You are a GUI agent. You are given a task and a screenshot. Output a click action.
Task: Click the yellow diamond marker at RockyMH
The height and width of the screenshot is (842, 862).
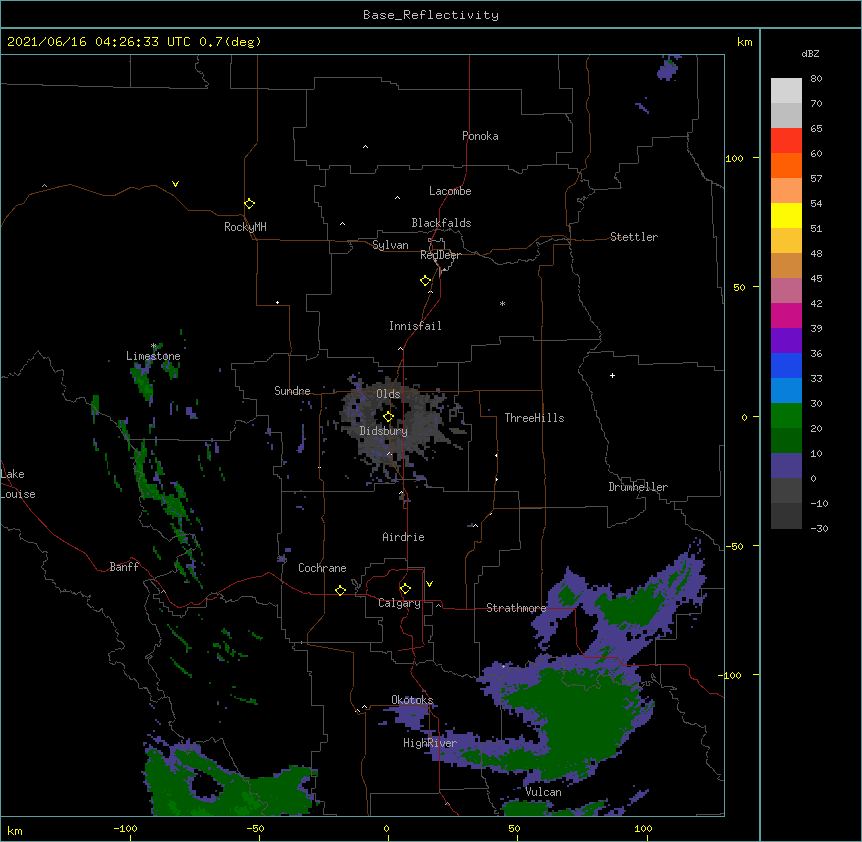[249, 203]
